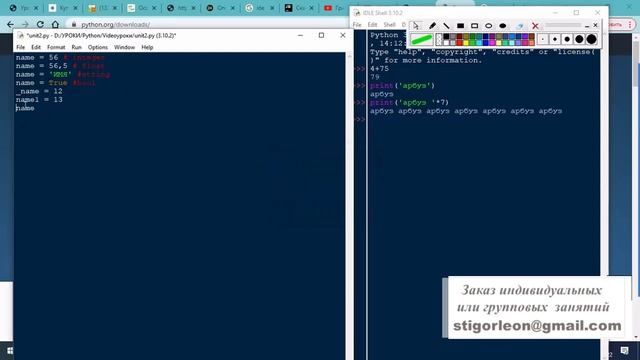The width and height of the screenshot is (640, 360).
Task: Pick the white color swatch
Action: tap(446, 42)
